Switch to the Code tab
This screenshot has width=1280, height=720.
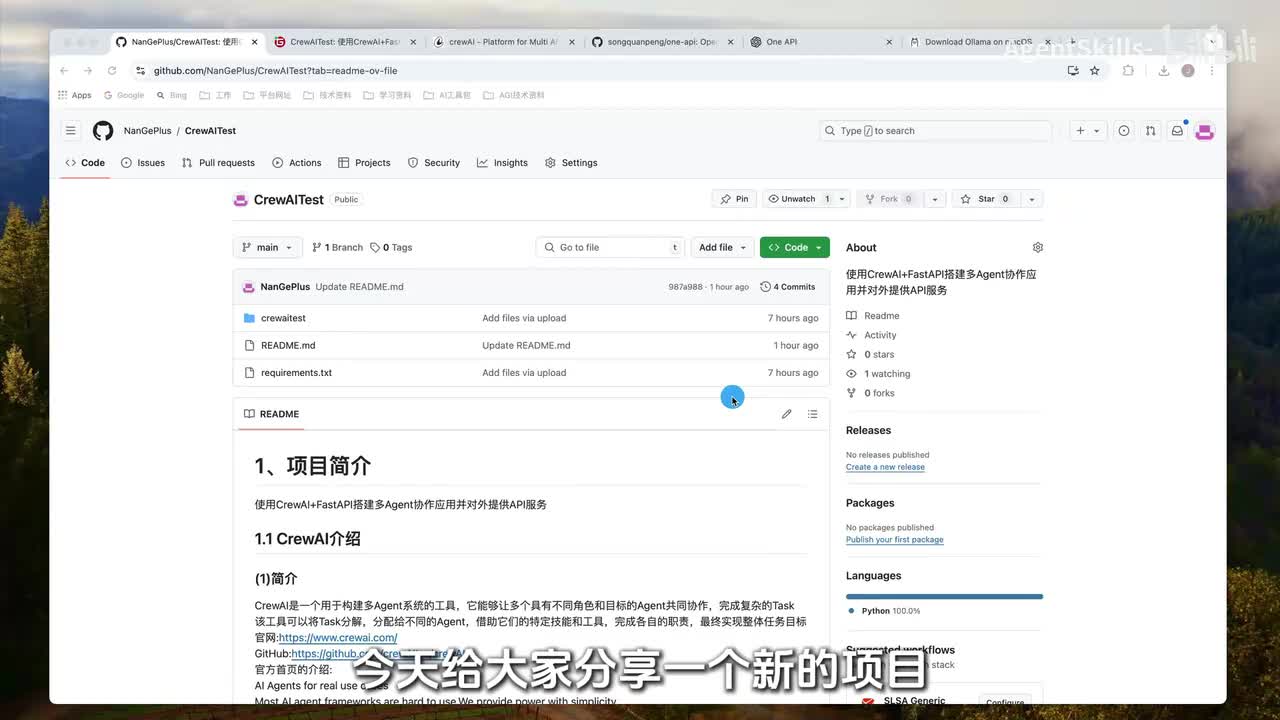pyautogui.click(x=85, y=163)
